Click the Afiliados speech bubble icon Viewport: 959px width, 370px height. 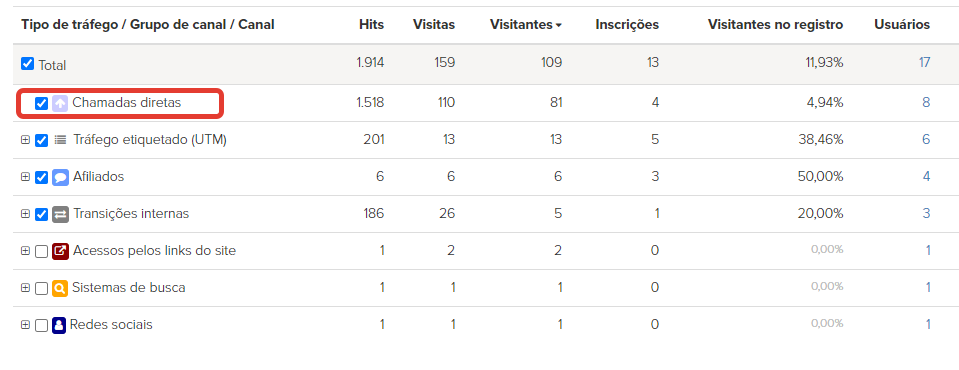click(60, 177)
